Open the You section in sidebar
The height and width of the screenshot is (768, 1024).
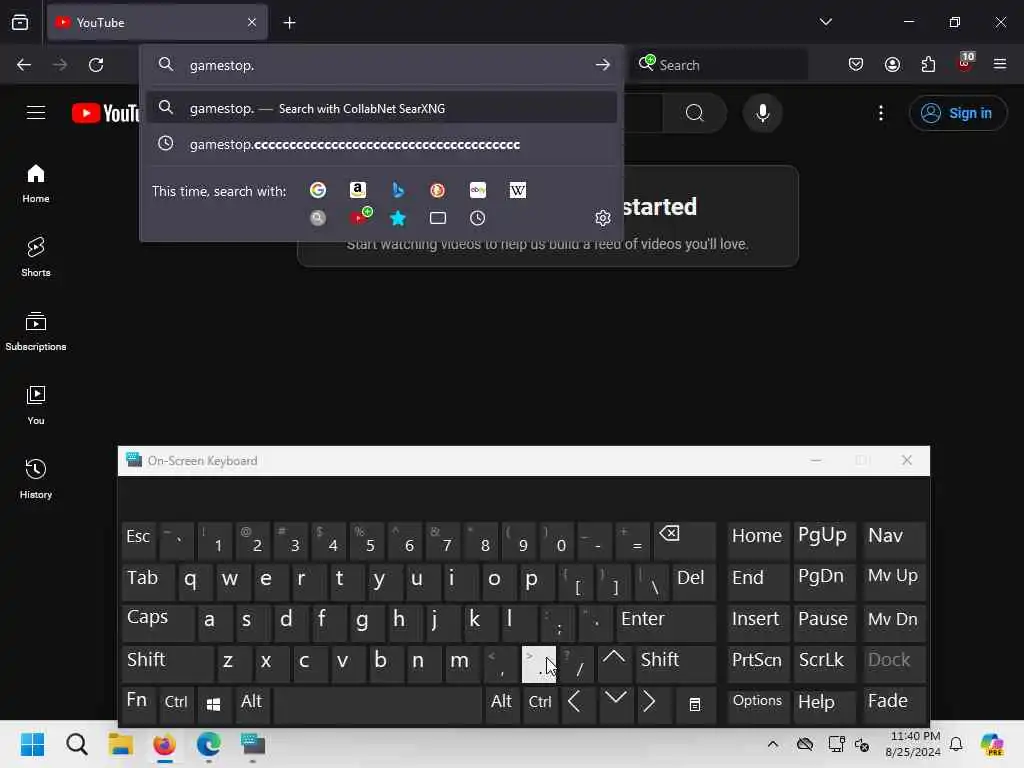pyautogui.click(x=36, y=406)
